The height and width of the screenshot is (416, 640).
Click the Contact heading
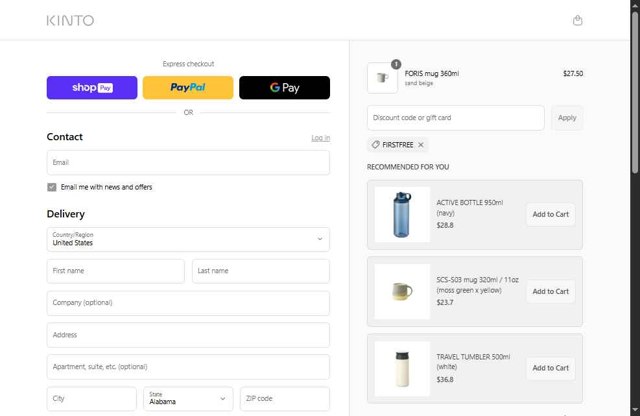click(x=64, y=137)
